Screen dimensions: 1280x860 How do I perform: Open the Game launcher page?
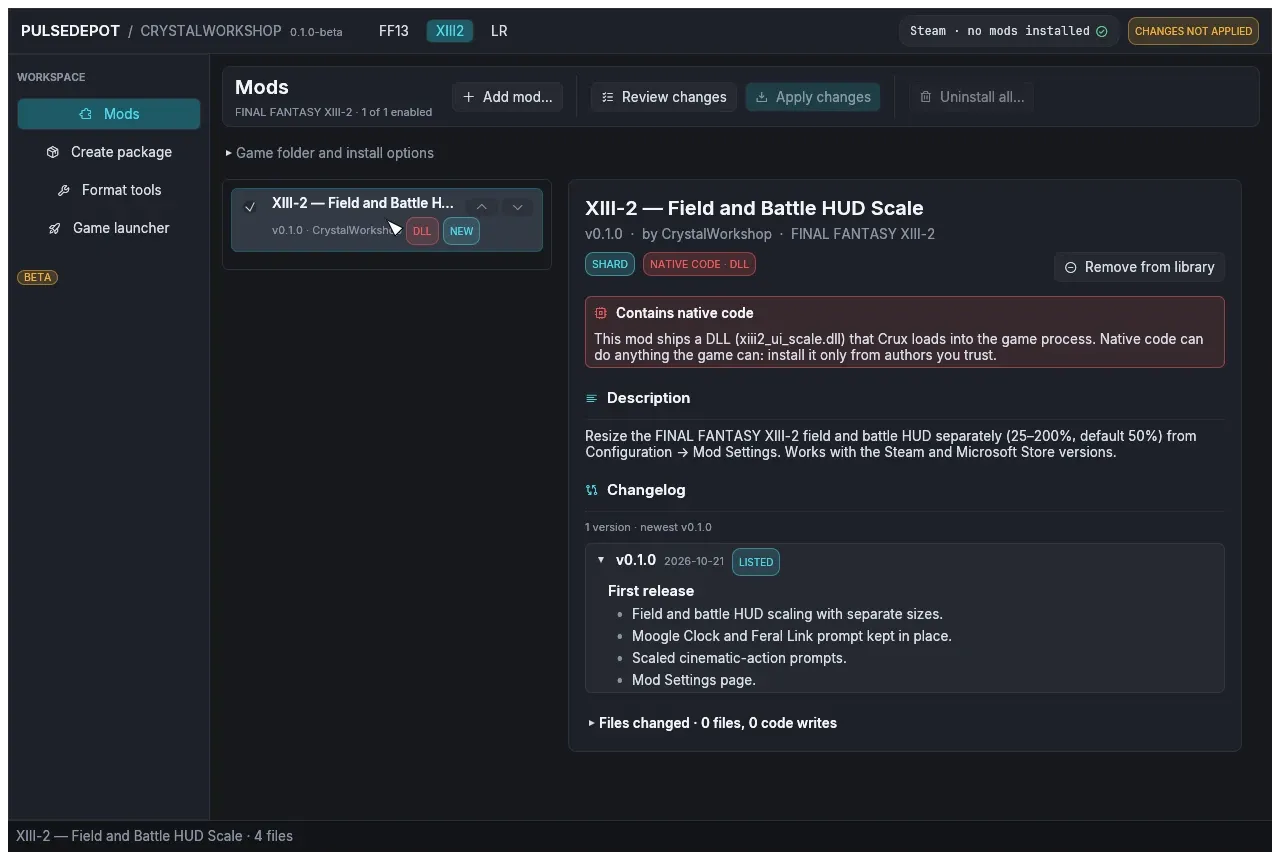[x=109, y=228]
